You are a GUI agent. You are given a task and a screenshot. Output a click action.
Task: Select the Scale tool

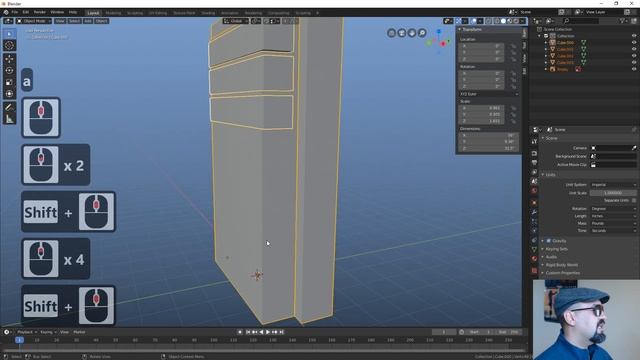click(x=9, y=82)
